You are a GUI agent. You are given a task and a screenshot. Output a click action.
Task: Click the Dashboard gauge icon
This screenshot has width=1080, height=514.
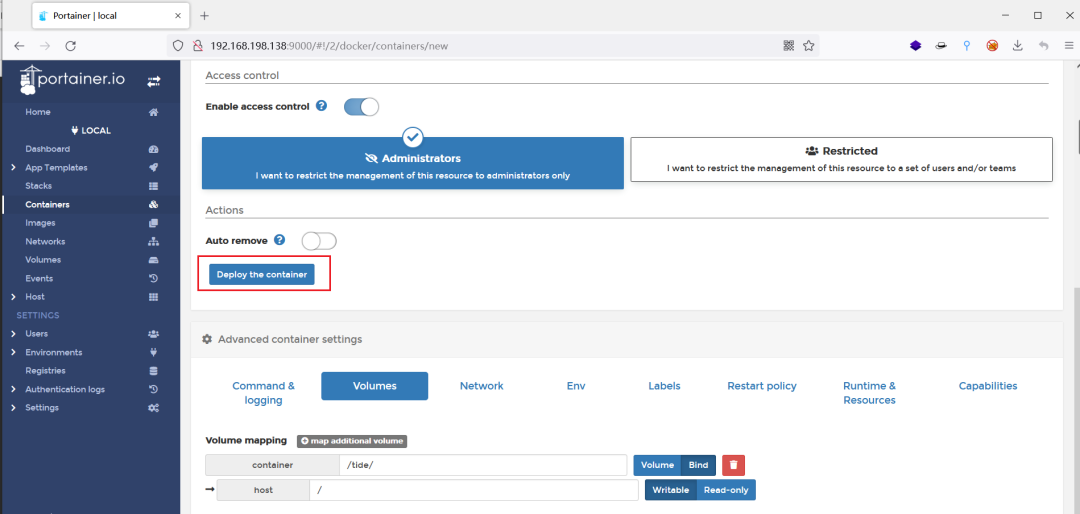154,150
